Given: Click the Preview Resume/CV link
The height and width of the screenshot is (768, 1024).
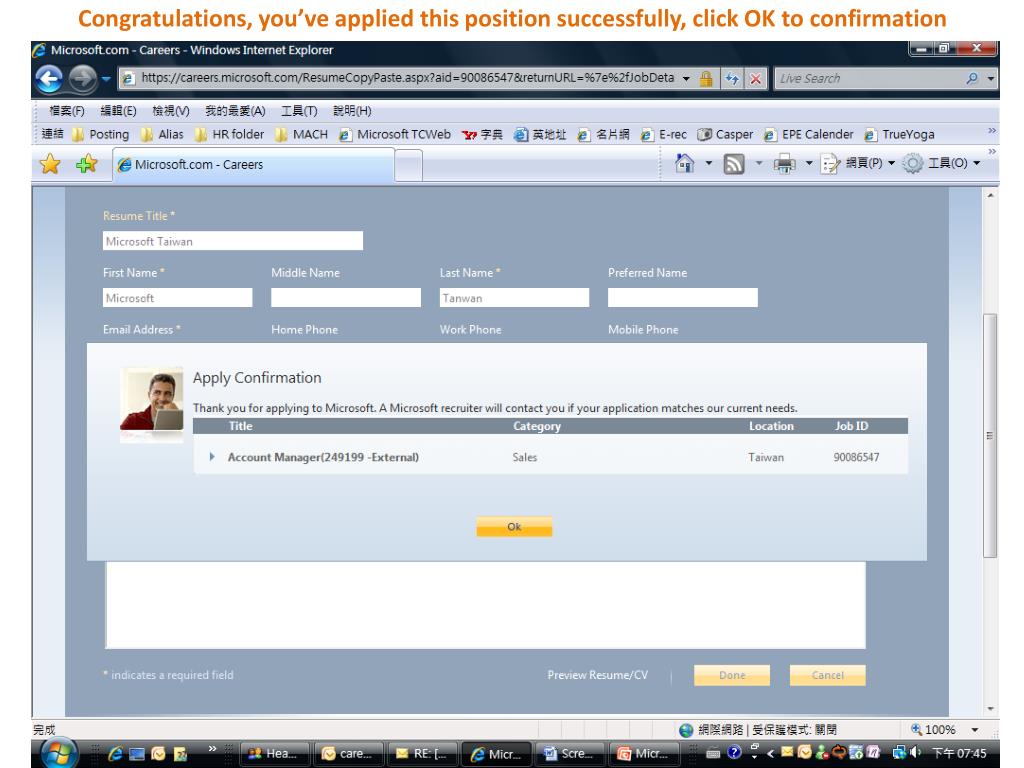Looking at the screenshot, I should click(x=598, y=675).
